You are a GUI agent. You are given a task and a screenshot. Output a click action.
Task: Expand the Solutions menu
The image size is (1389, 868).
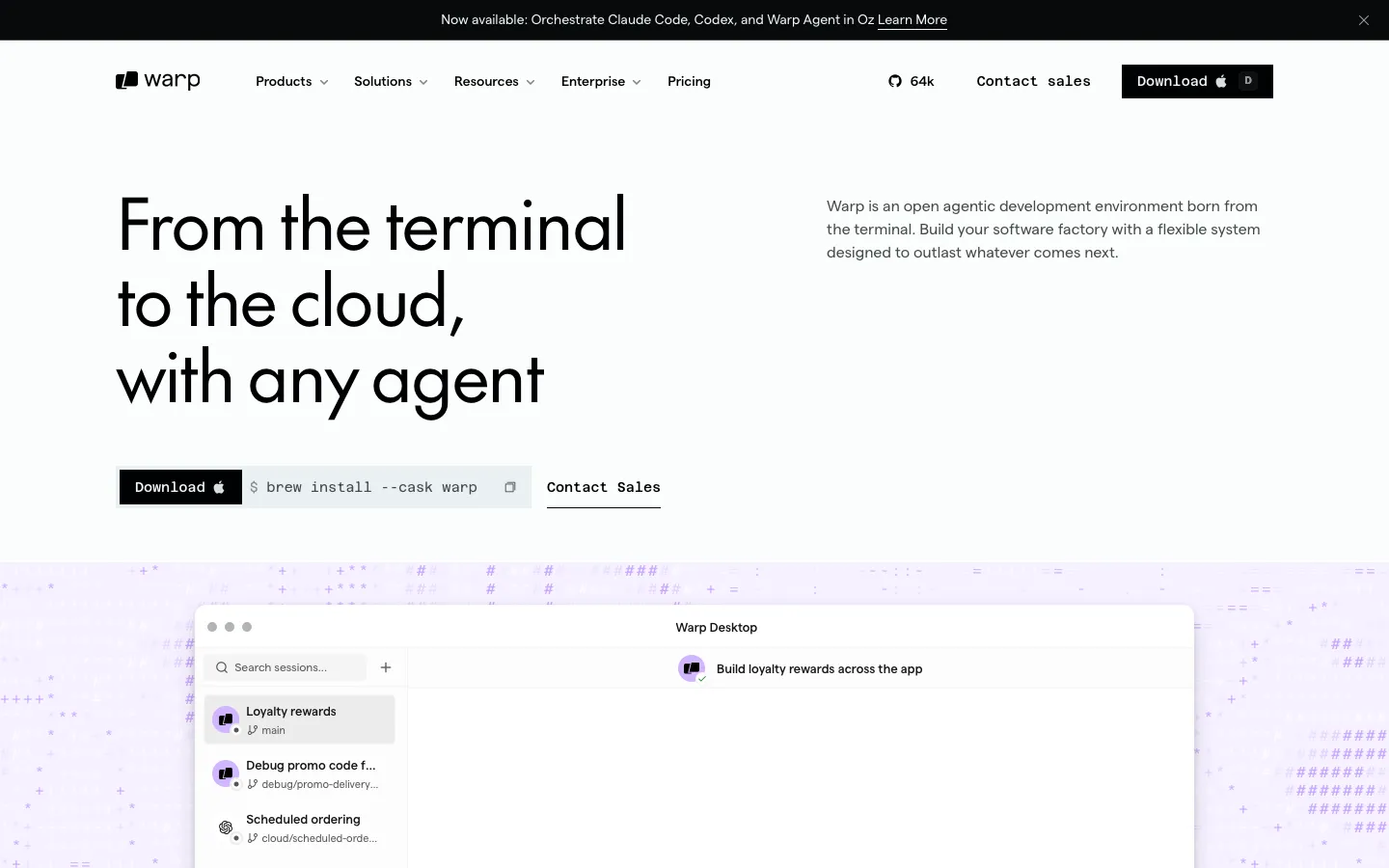(x=391, y=82)
